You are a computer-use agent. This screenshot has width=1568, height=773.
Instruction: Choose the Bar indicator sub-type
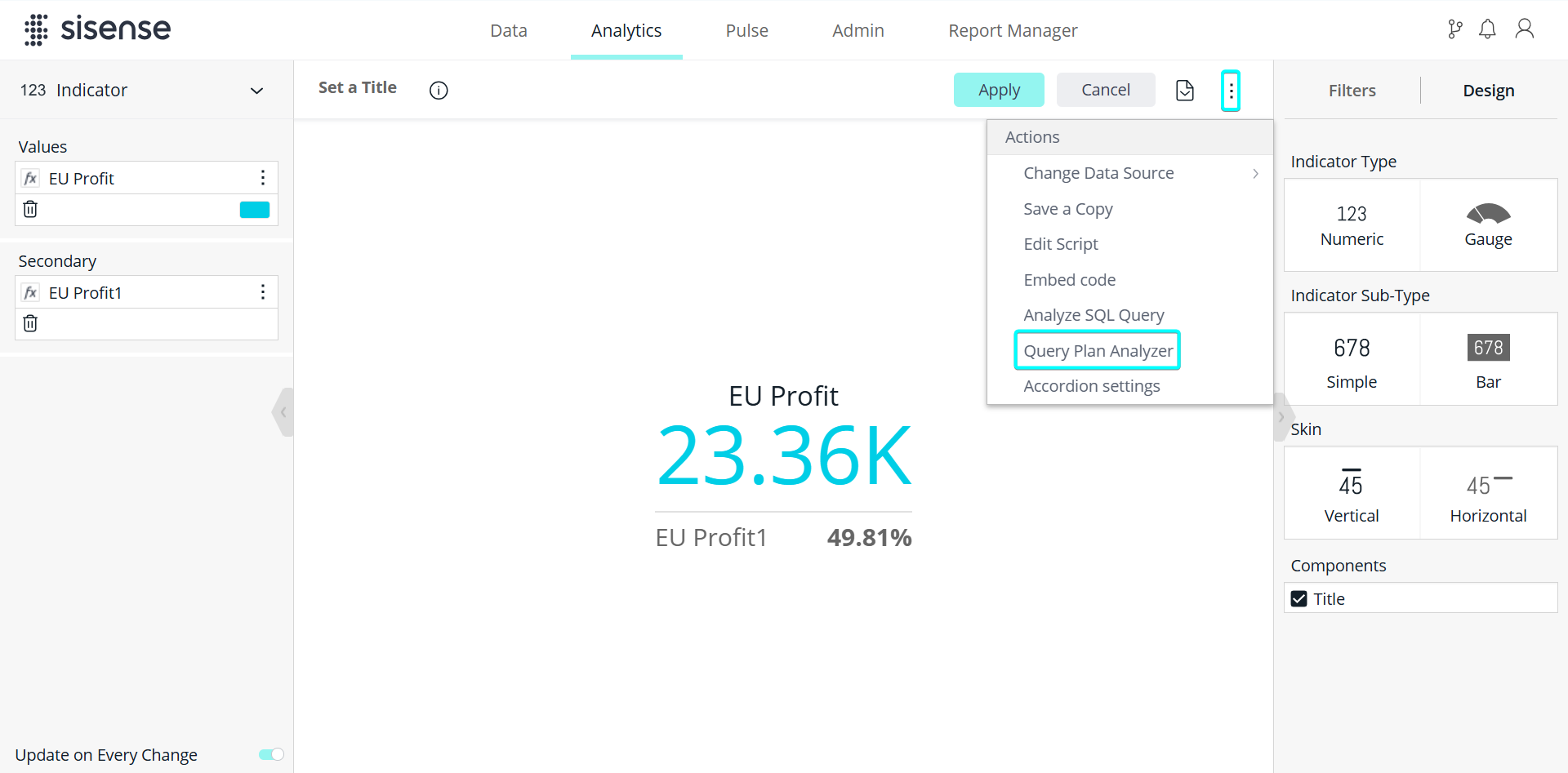(1488, 360)
